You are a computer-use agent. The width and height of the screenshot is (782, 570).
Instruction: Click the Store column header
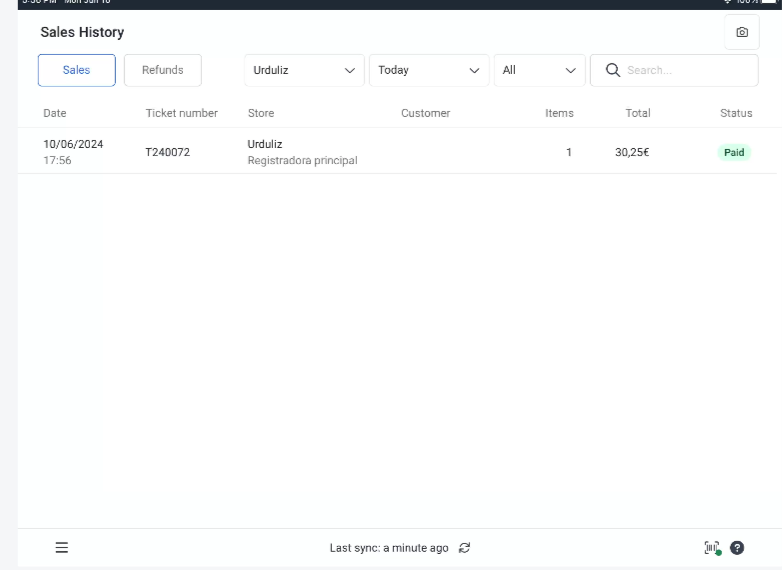261,113
